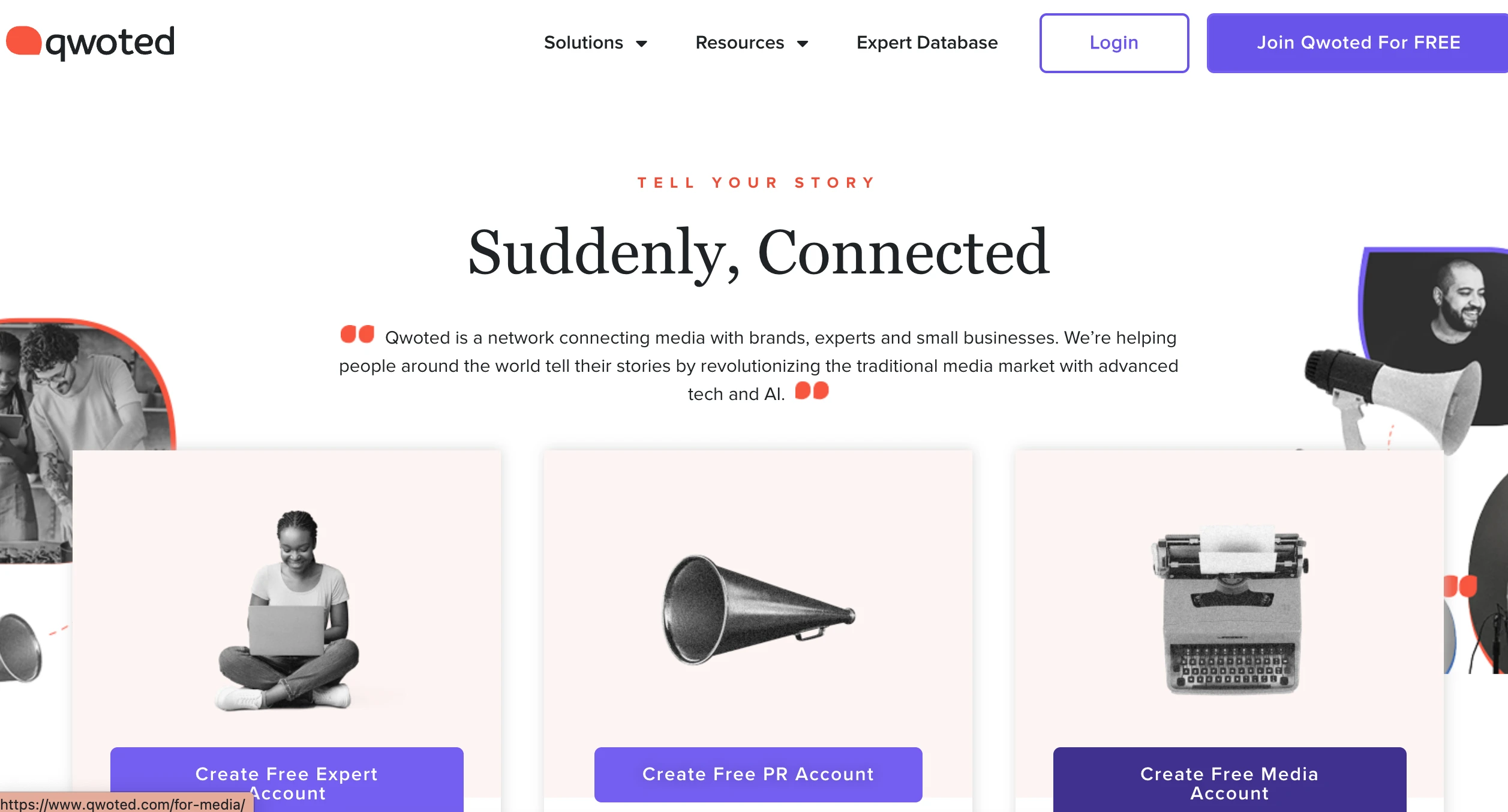Expand the Resources dropdown arrow
The image size is (1508, 812).
803,43
